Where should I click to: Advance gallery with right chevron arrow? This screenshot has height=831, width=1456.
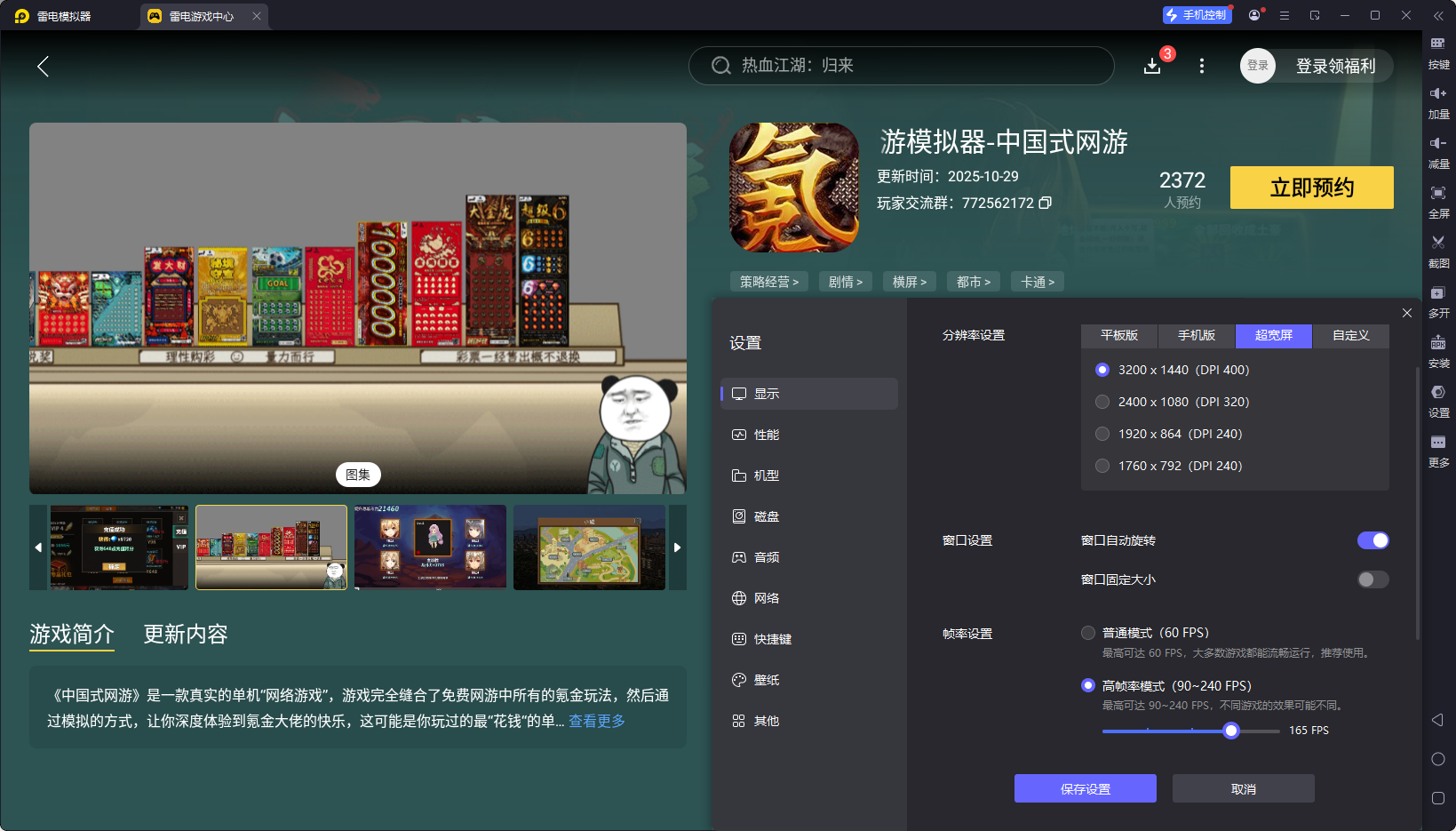point(677,547)
